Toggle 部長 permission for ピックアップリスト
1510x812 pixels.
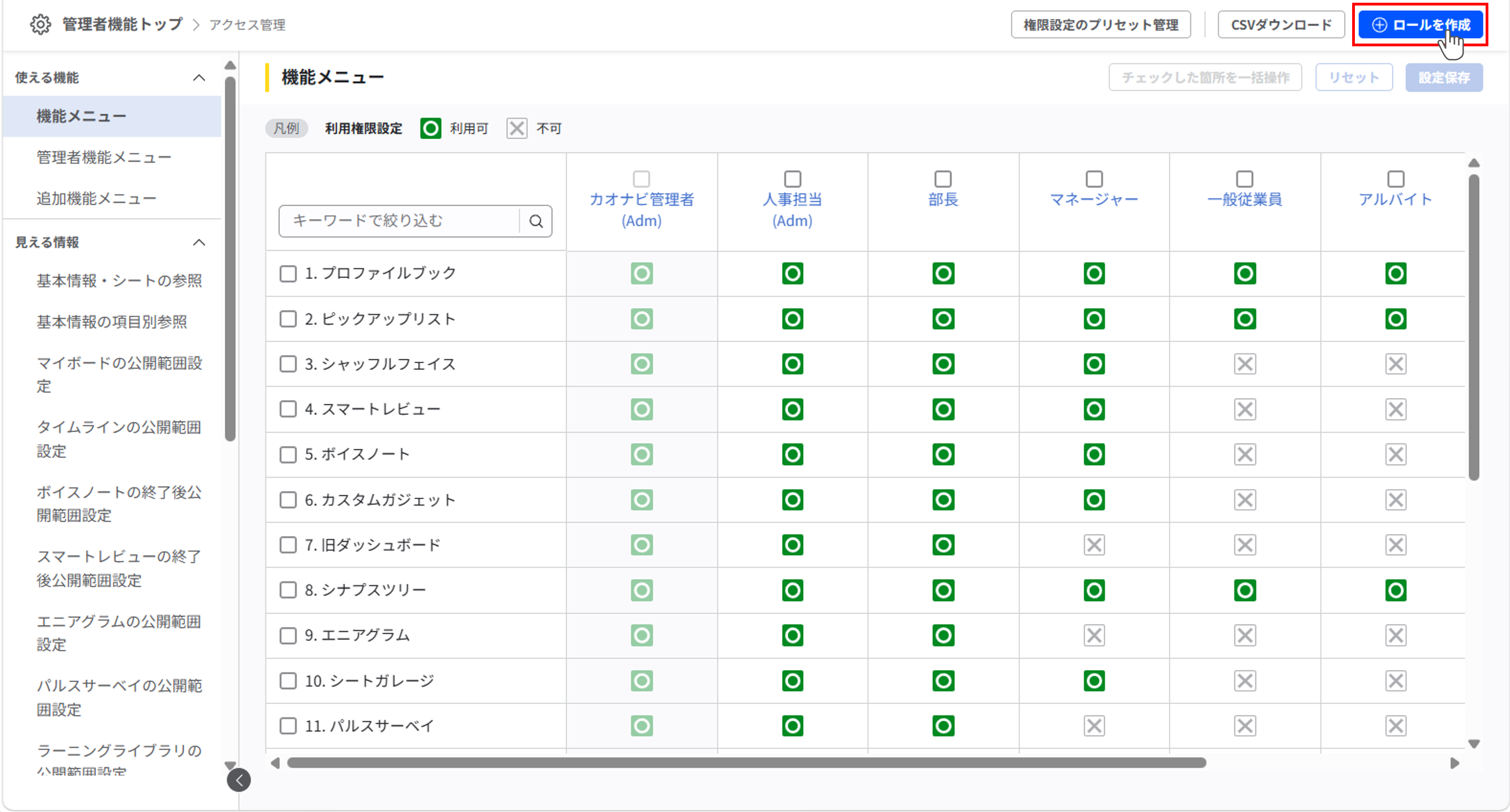click(x=943, y=319)
